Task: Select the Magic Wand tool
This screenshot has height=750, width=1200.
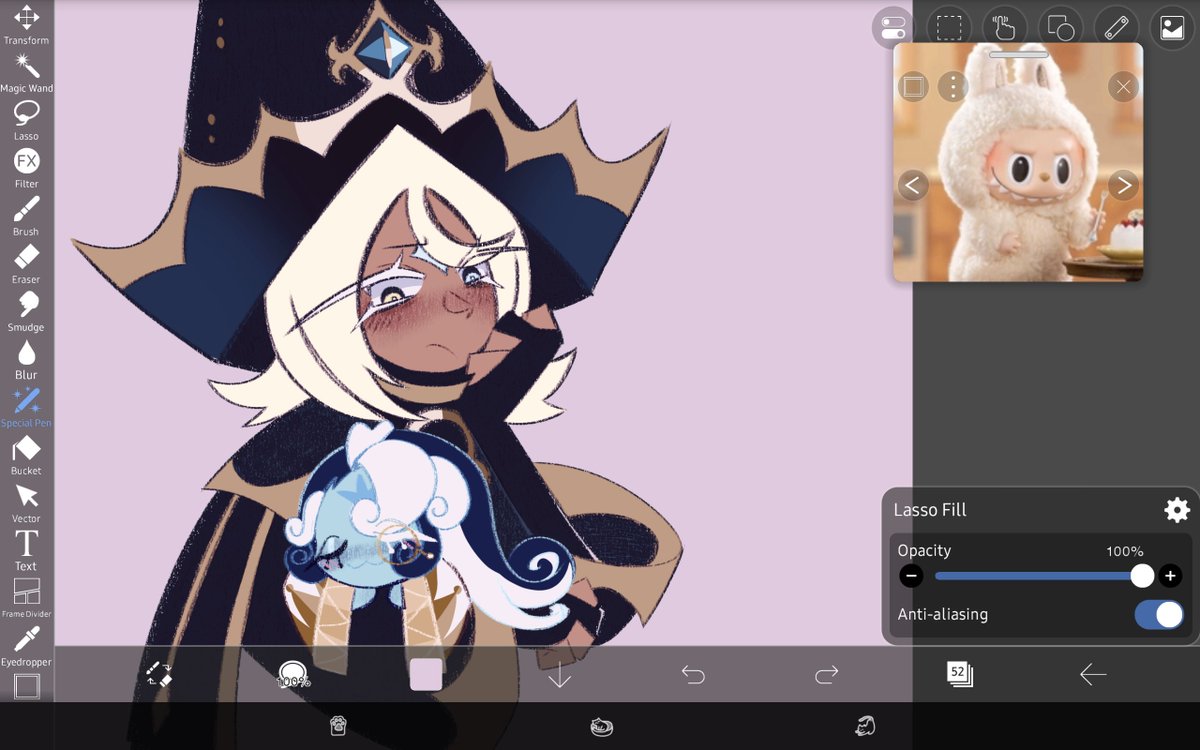Action: [26, 73]
